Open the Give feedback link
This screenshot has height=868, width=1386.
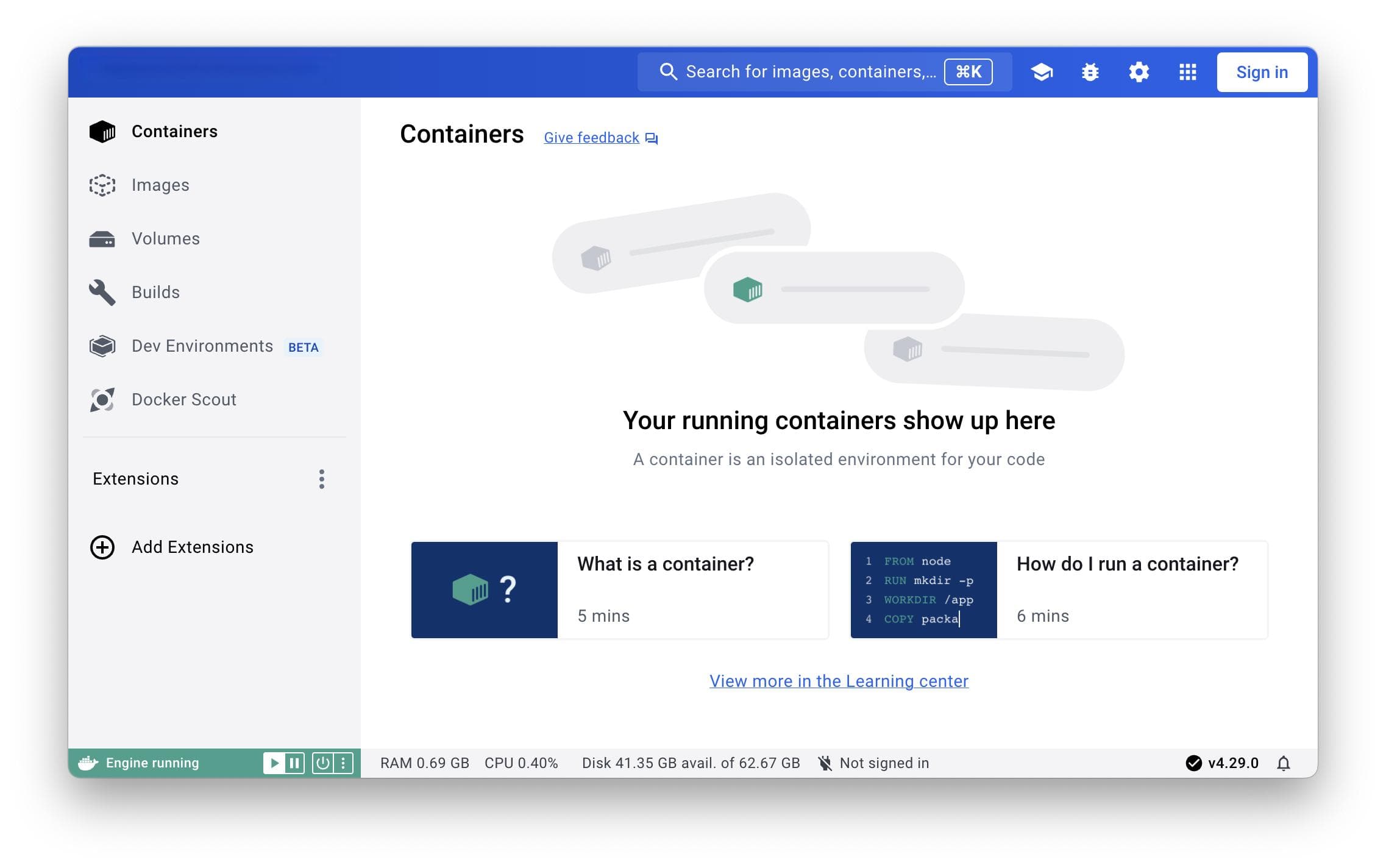[591, 138]
